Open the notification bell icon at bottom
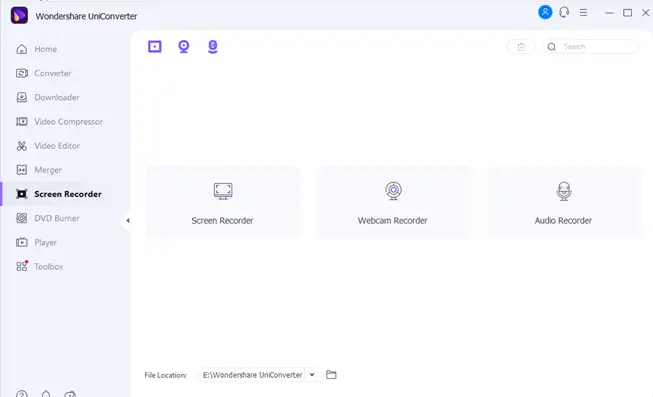This screenshot has height=397, width=653. pyautogui.click(x=46, y=394)
